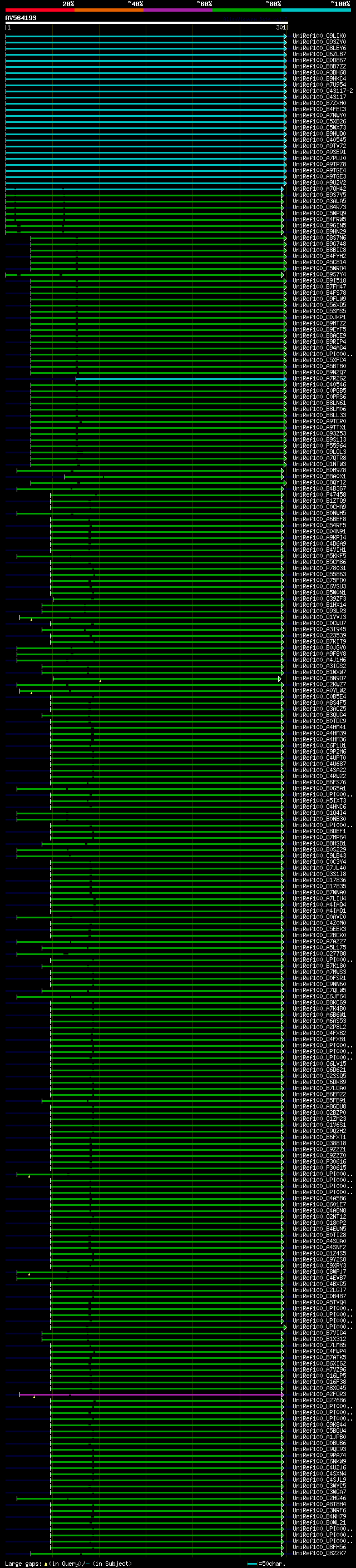Select the UniRef100_A3ALA5 label
The width and height of the screenshot is (356, 1568).
click(x=319, y=201)
